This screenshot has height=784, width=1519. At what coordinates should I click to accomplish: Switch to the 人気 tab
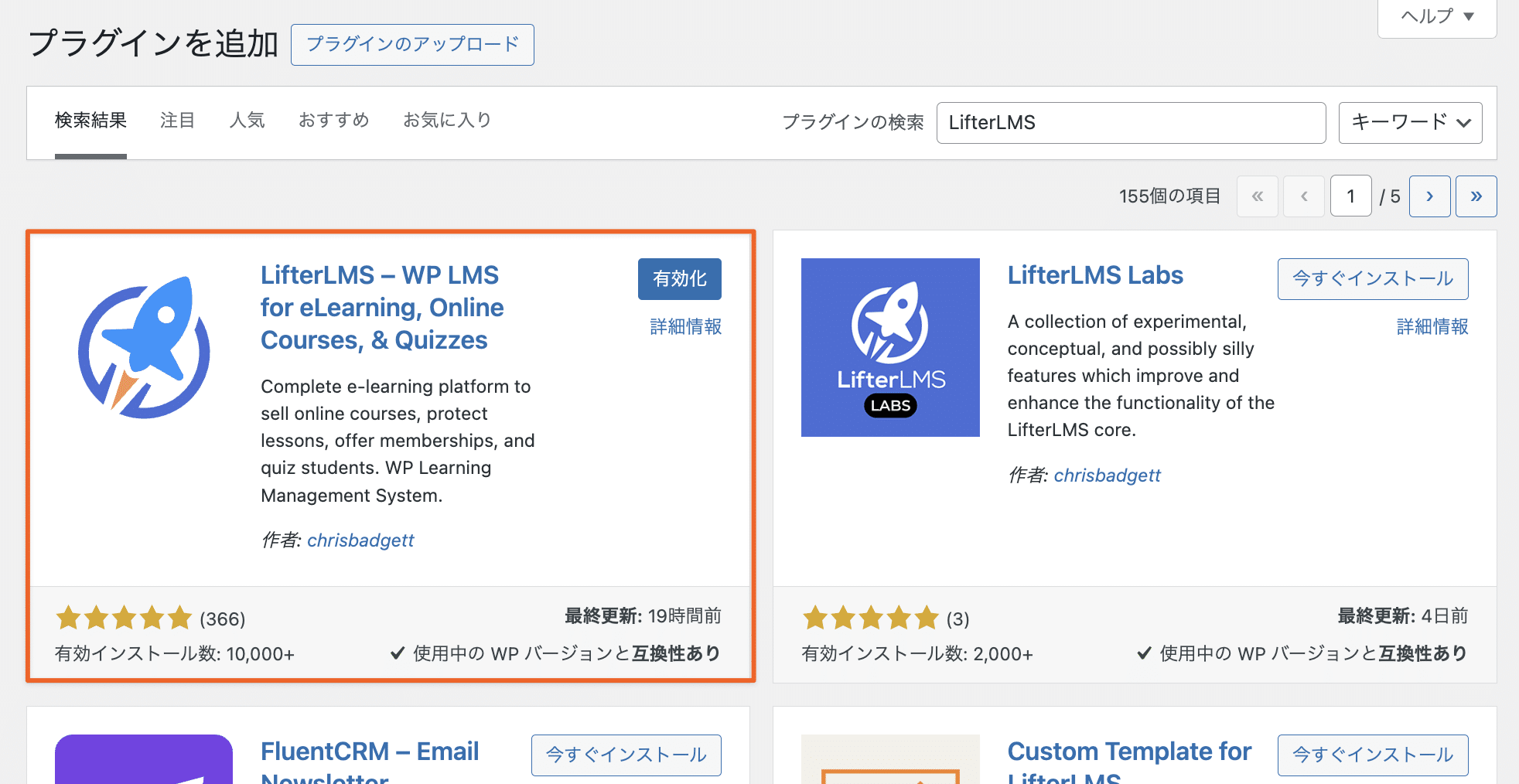[x=247, y=120]
